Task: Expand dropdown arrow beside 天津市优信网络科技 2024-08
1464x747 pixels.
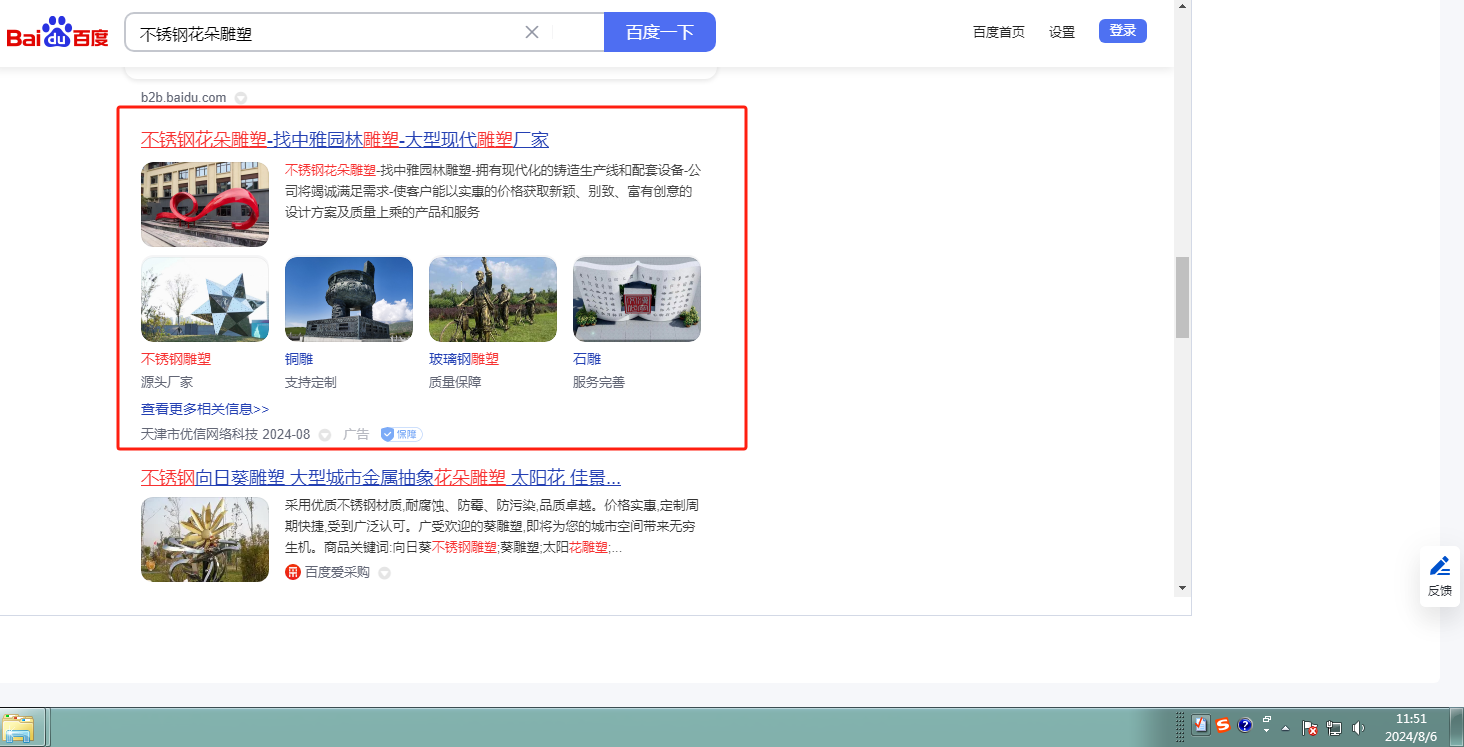Action: pos(324,435)
